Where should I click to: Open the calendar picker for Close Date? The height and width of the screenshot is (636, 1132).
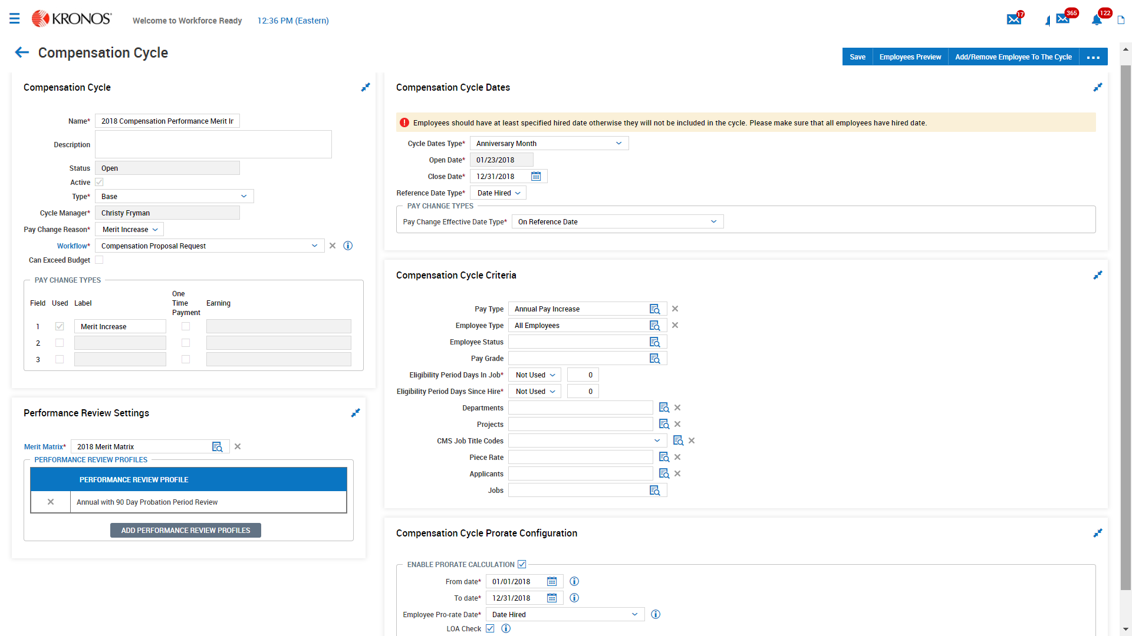click(537, 175)
